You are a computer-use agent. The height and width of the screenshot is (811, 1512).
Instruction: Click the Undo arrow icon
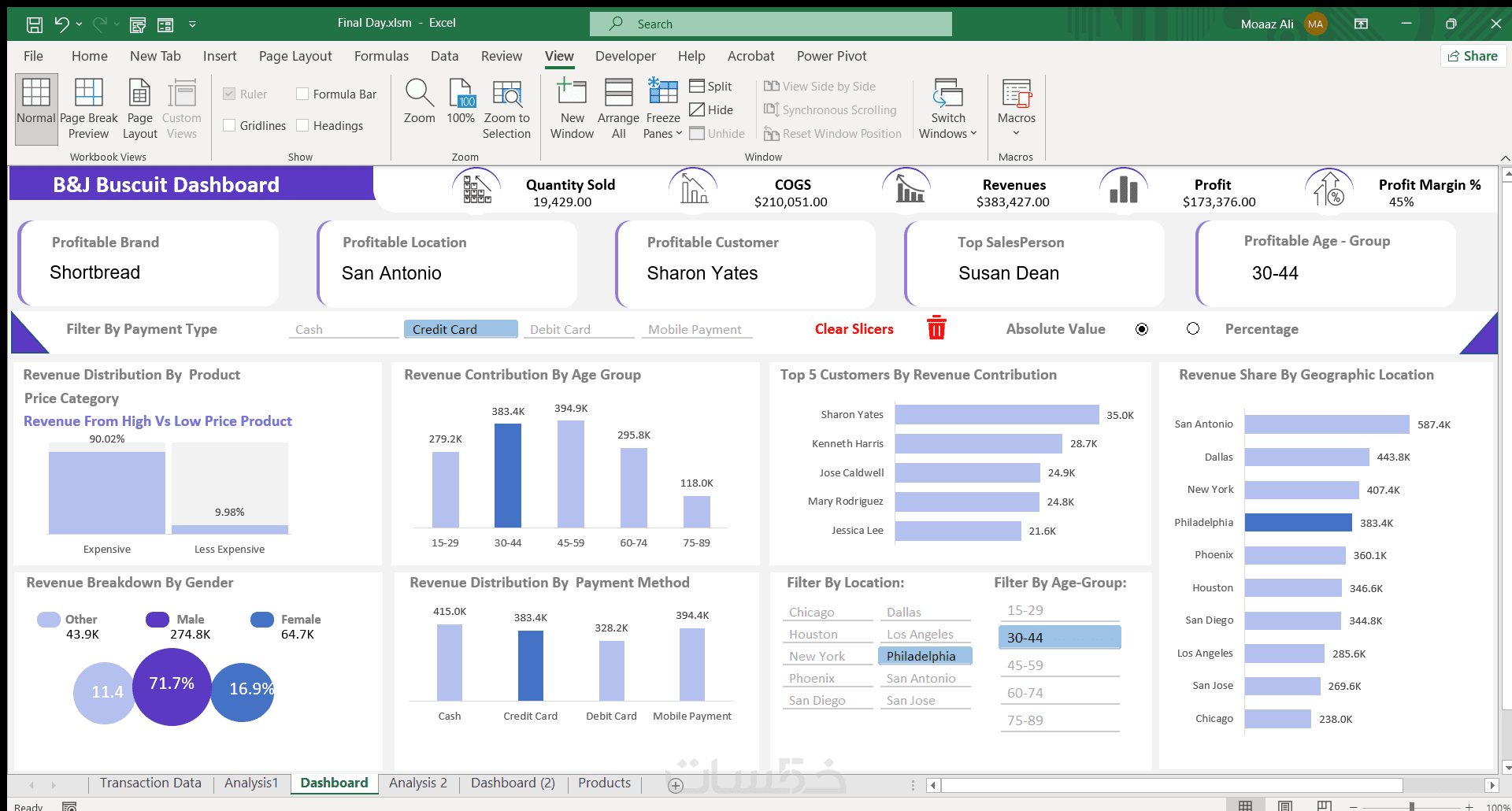61,24
